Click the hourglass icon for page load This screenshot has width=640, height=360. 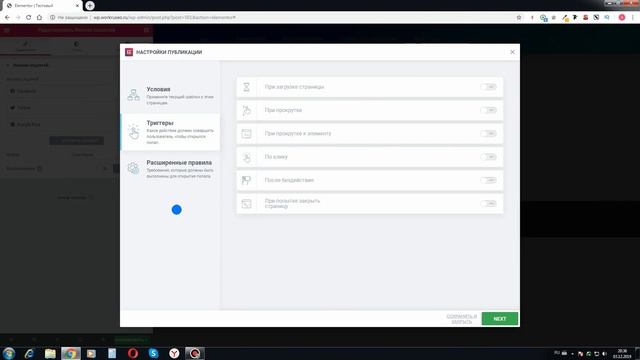(247, 87)
